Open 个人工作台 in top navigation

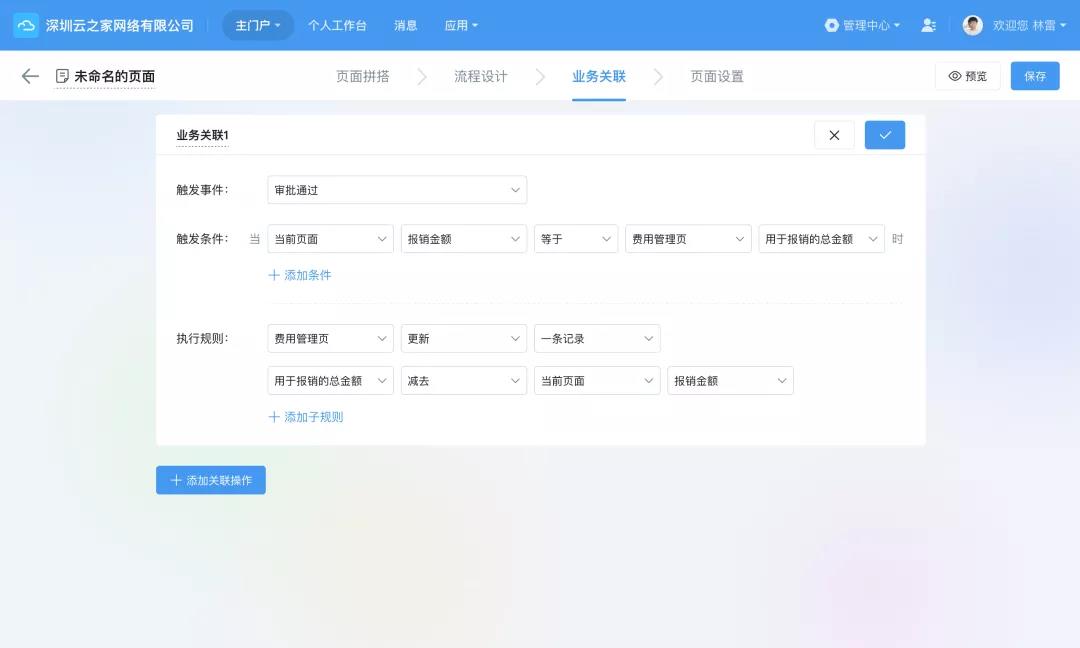point(337,25)
